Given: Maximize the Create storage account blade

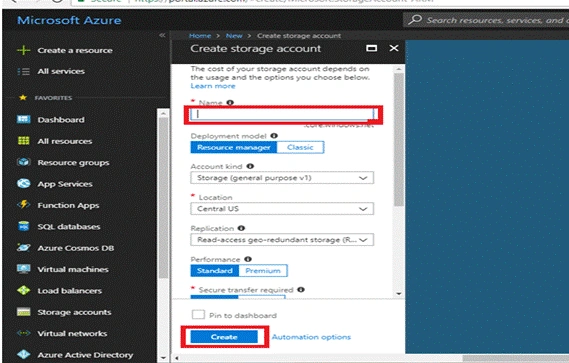Looking at the screenshot, I should tap(371, 48).
